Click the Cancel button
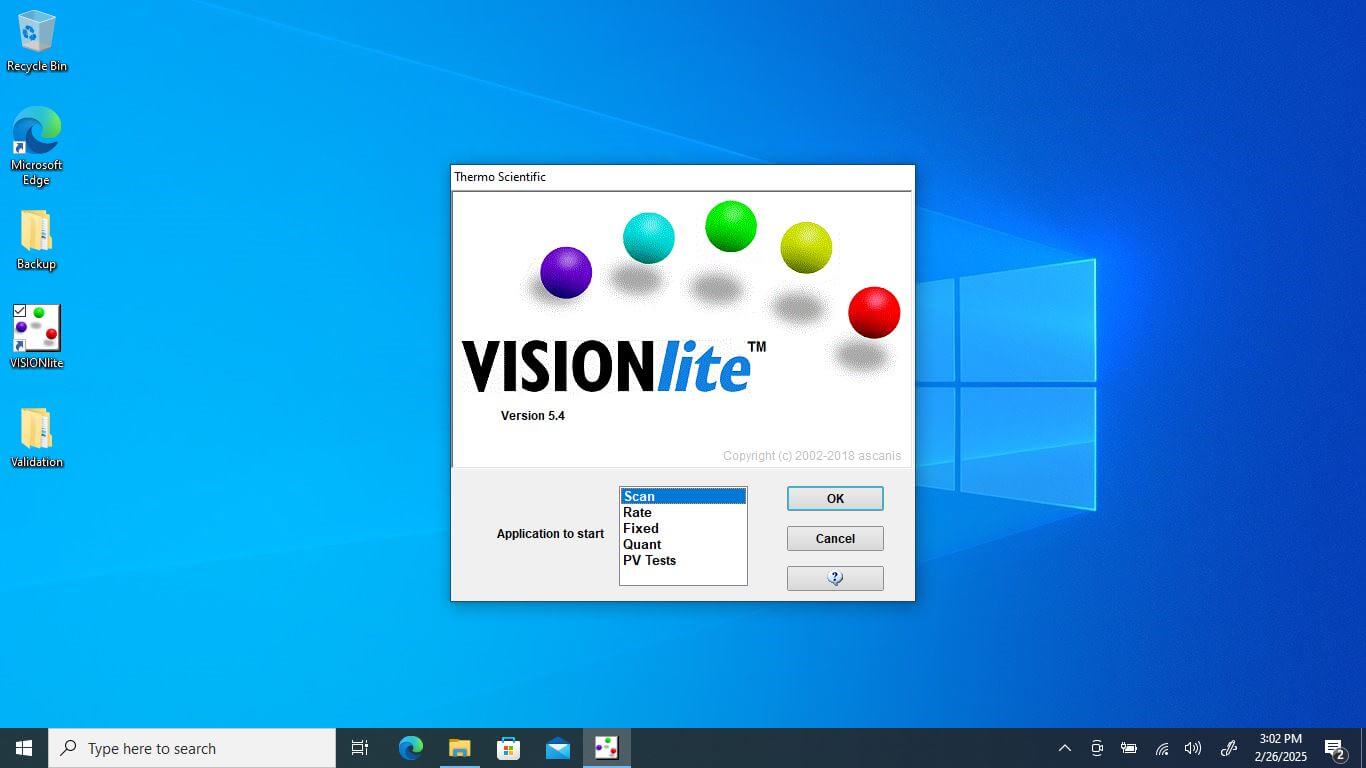Image resolution: width=1366 pixels, height=768 pixels. [835, 538]
